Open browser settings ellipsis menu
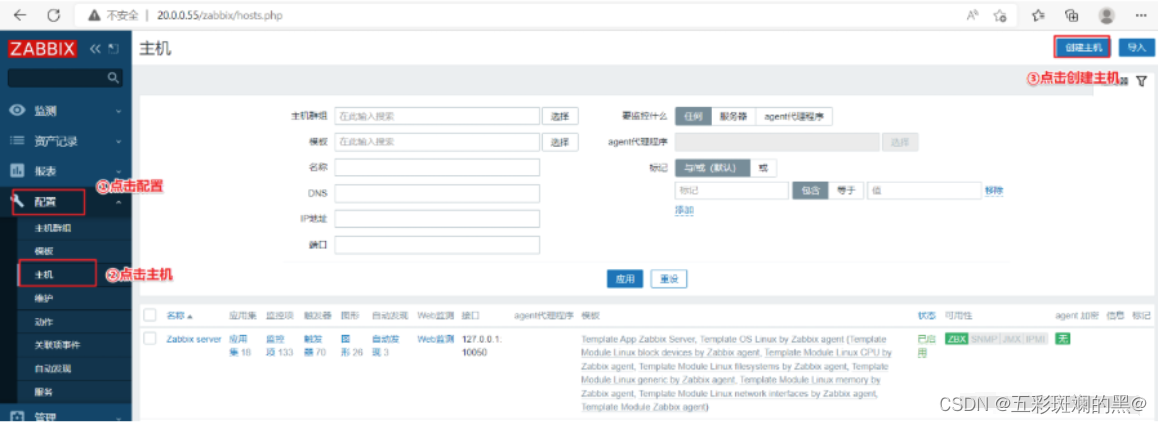The image size is (1162, 424). (x=1141, y=15)
